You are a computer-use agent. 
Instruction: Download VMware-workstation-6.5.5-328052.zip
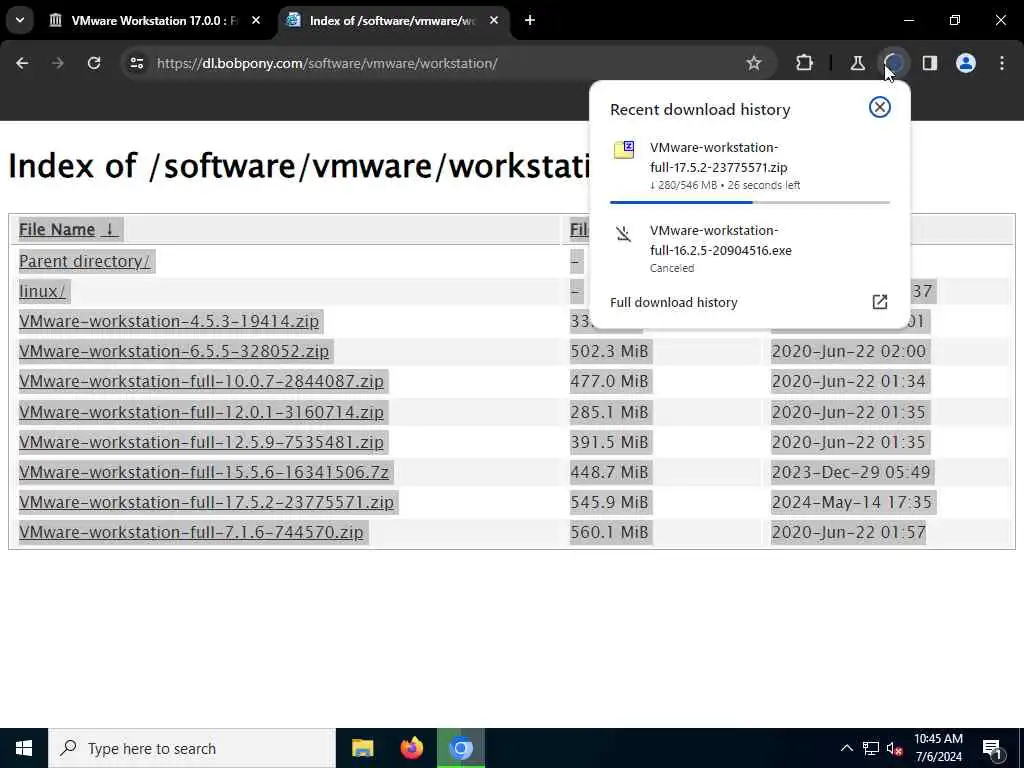click(x=174, y=351)
